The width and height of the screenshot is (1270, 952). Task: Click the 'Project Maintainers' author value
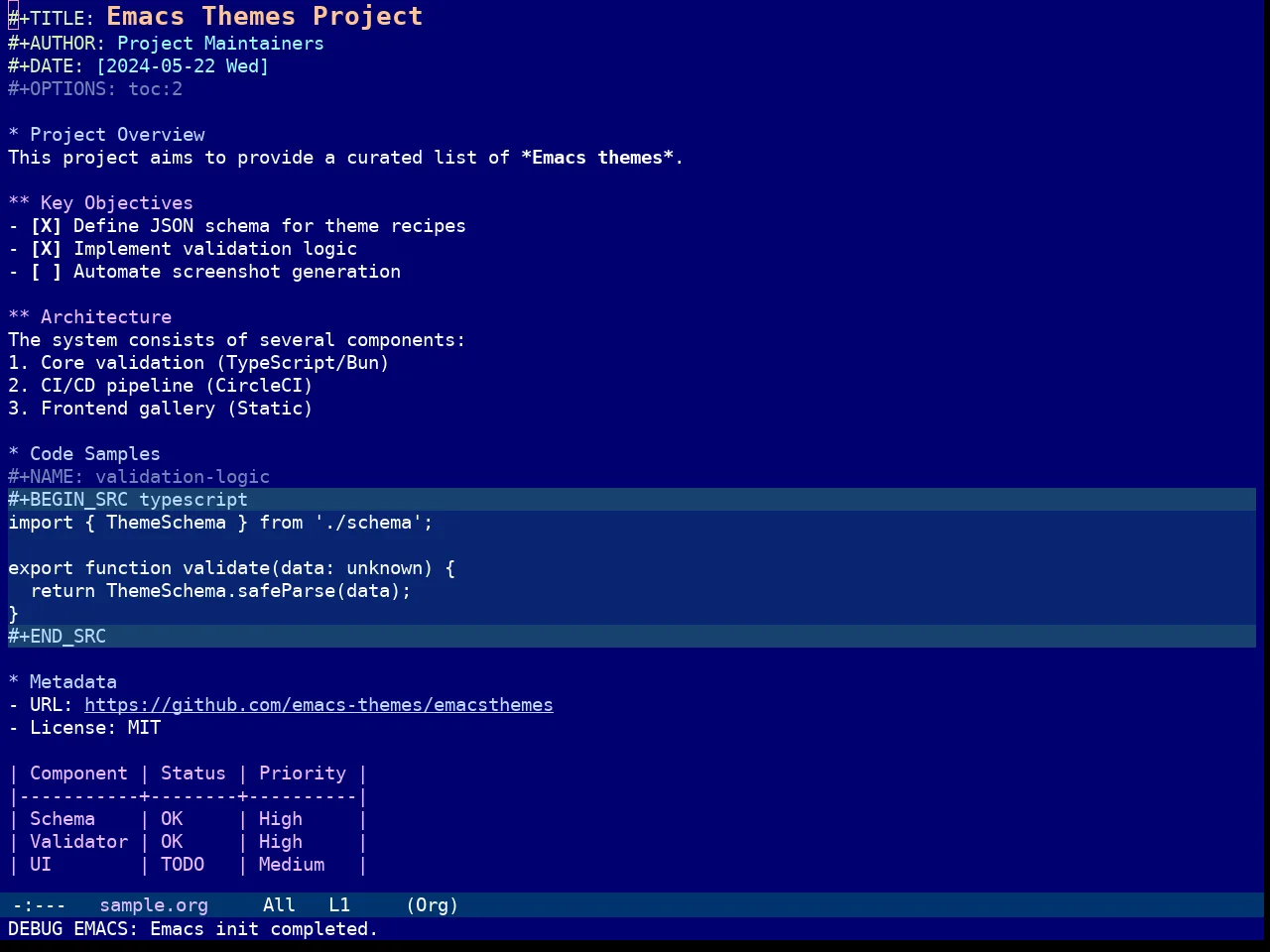220,44
